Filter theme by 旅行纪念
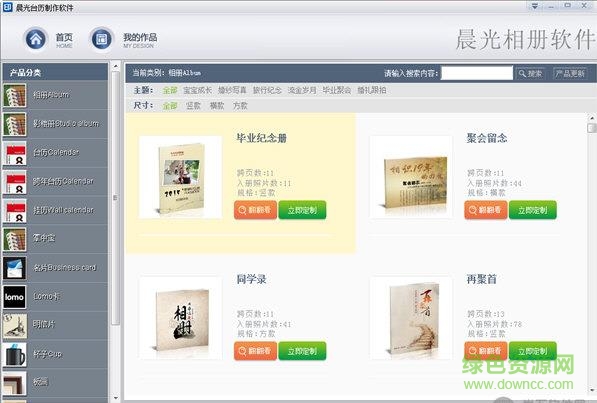This screenshot has height=403, width=597. point(267,90)
